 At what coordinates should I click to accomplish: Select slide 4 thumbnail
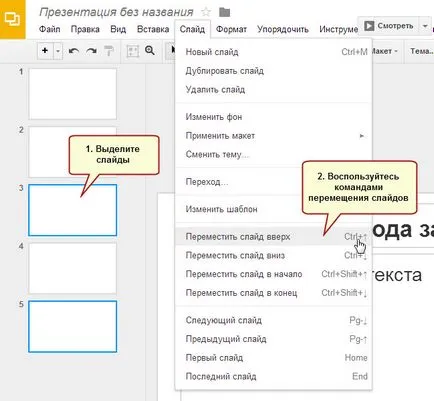pos(73,268)
